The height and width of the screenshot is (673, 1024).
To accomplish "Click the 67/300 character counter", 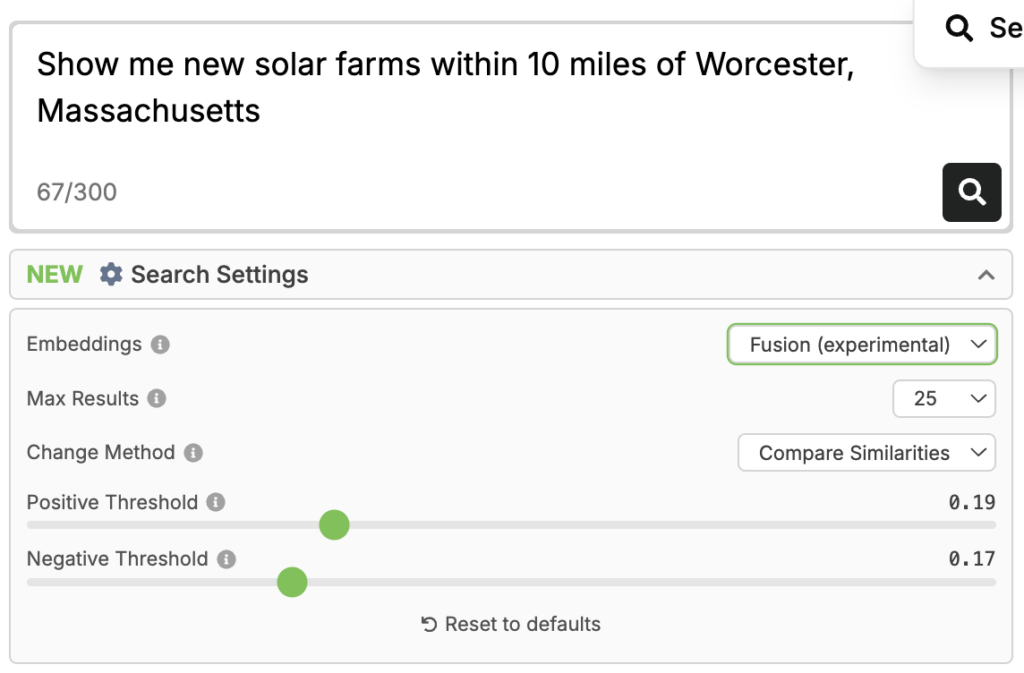I will 76,192.
